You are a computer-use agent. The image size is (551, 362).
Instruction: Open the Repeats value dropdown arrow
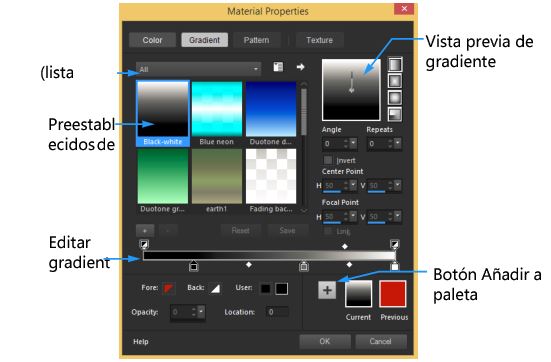pyautogui.click(x=397, y=143)
